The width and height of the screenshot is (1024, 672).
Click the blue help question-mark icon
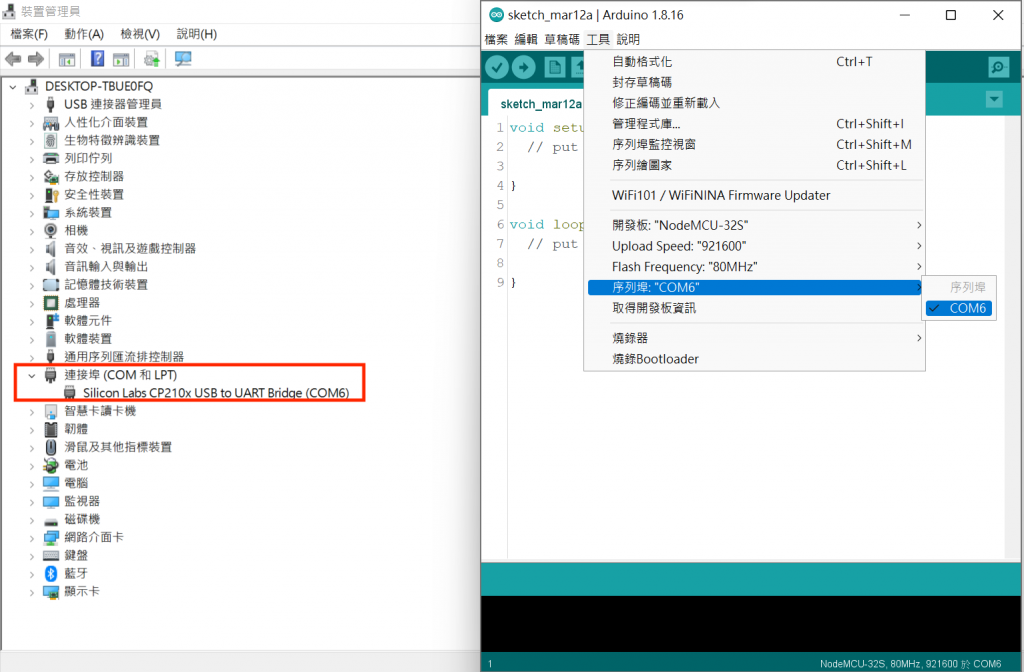(x=97, y=59)
